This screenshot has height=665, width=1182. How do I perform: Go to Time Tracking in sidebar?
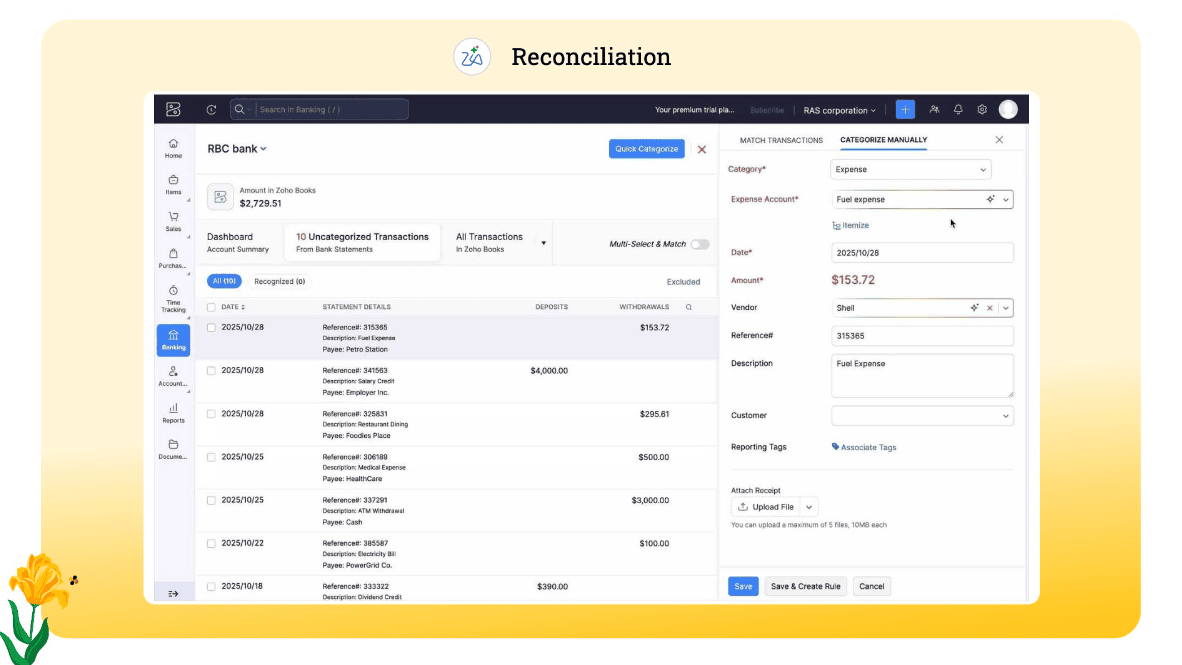point(173,297)
